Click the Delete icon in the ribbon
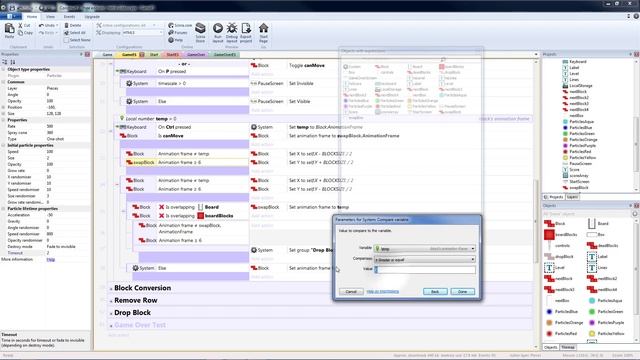The height and width of the screenshot is (360, 640). pyautogui.click(x=67, y=25)
